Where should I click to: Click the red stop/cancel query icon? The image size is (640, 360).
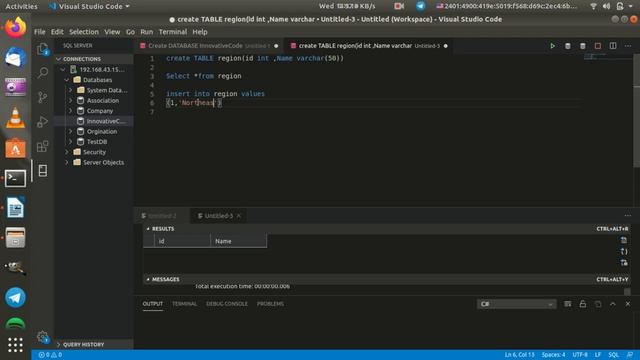pyautogui.click(x=598, y=46)
